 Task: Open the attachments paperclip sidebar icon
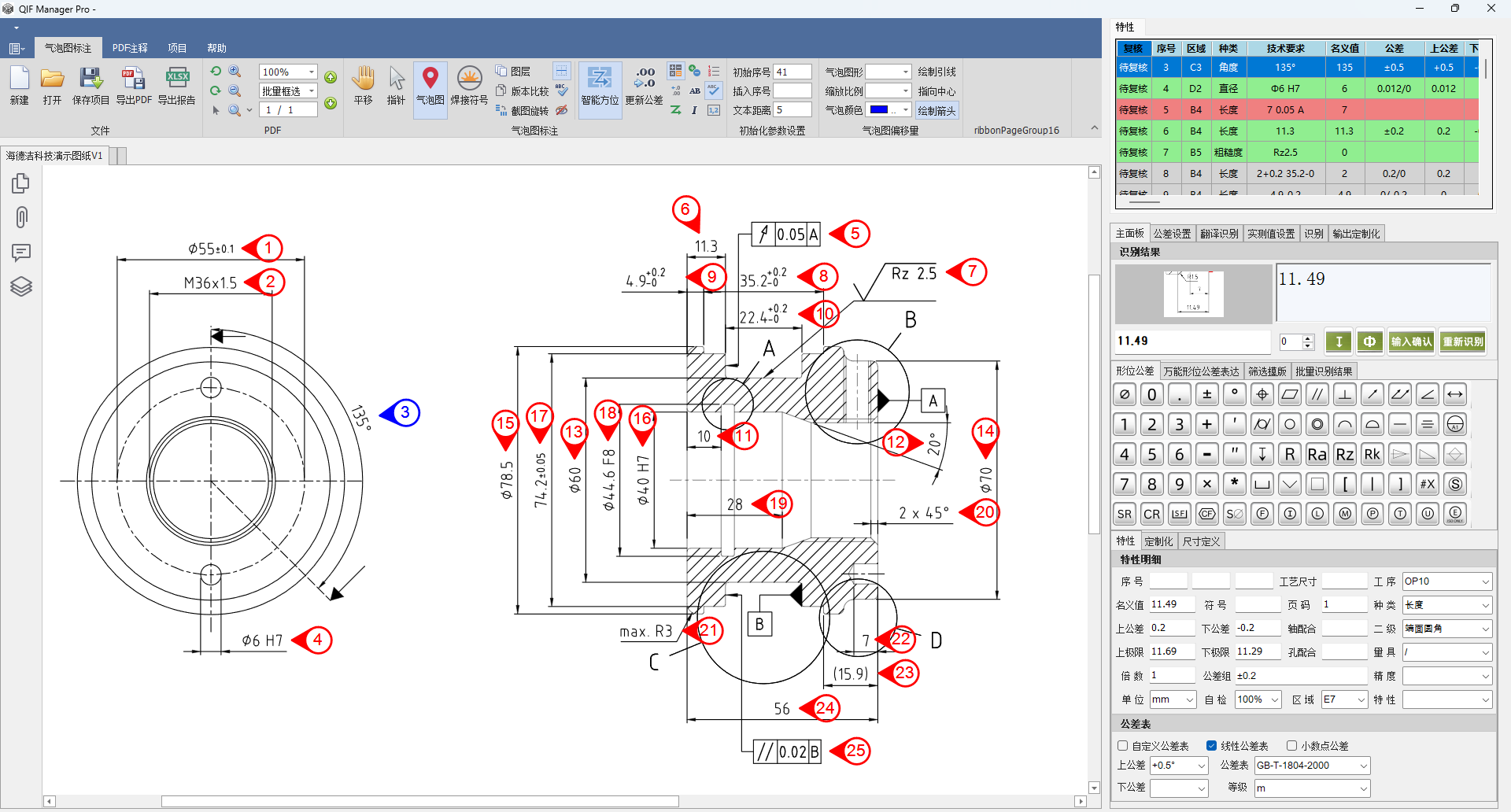point(21,217)
